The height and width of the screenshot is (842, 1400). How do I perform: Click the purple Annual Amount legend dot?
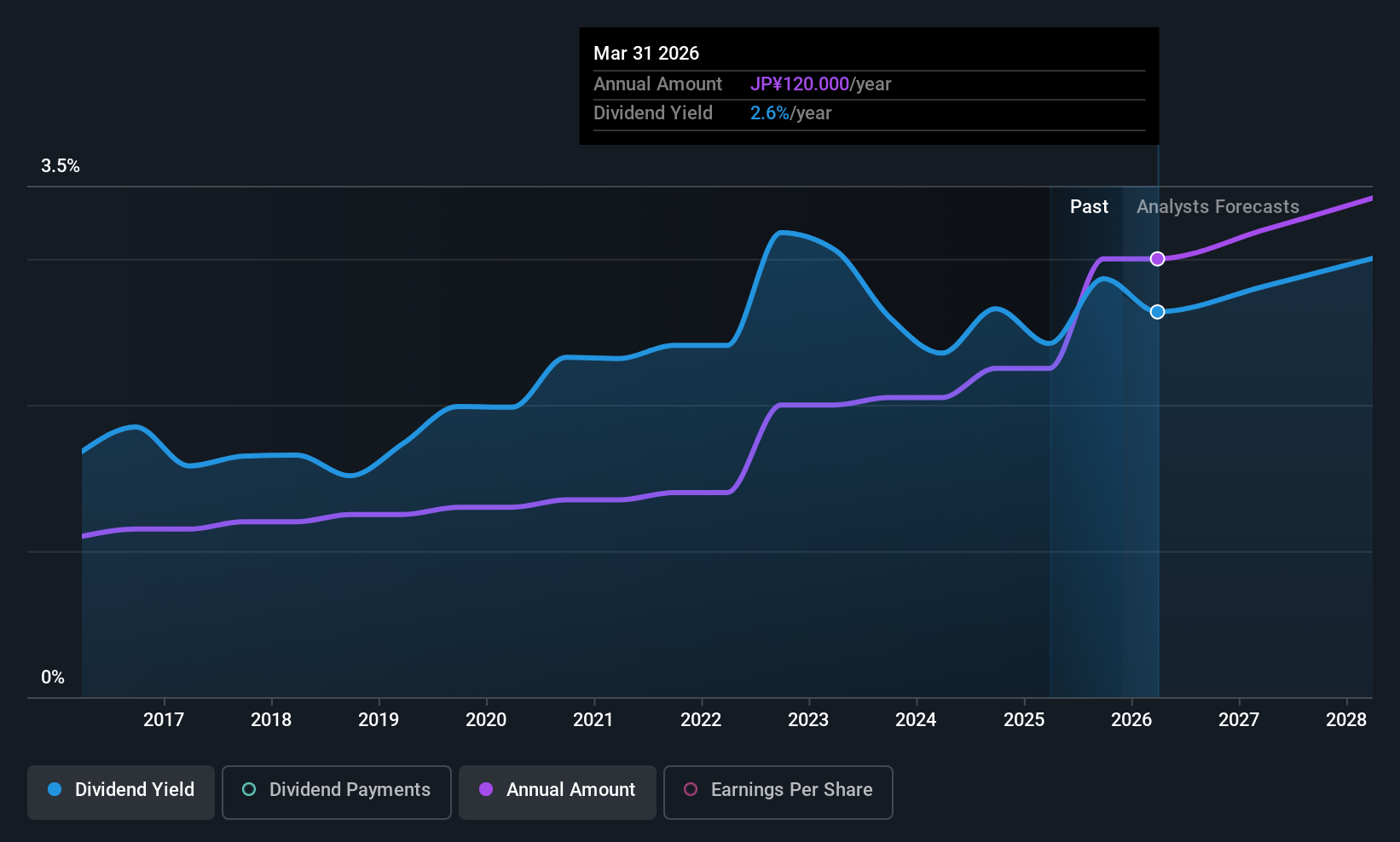click(x=486, y=790)
